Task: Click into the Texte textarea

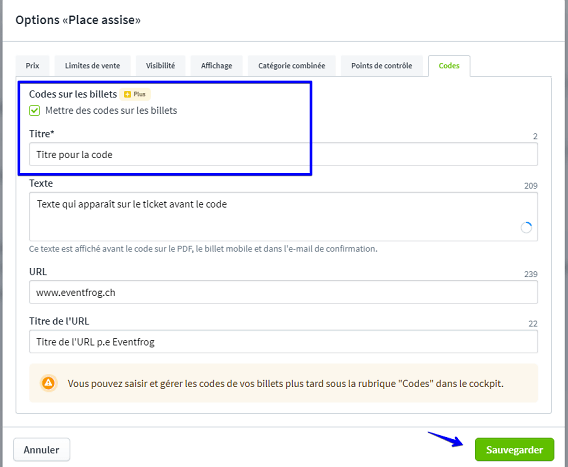Action: click(283, 217)
